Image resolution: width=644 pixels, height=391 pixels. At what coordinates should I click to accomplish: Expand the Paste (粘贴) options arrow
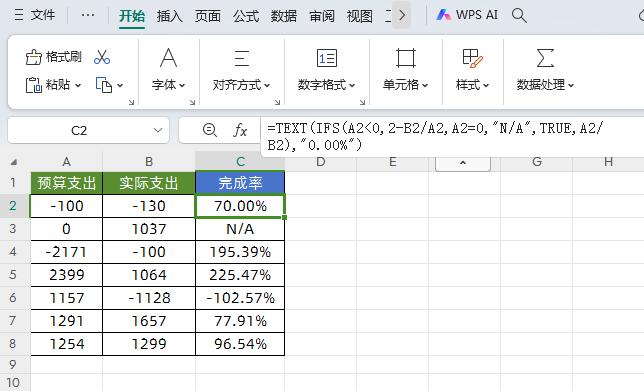coord(78,85)
